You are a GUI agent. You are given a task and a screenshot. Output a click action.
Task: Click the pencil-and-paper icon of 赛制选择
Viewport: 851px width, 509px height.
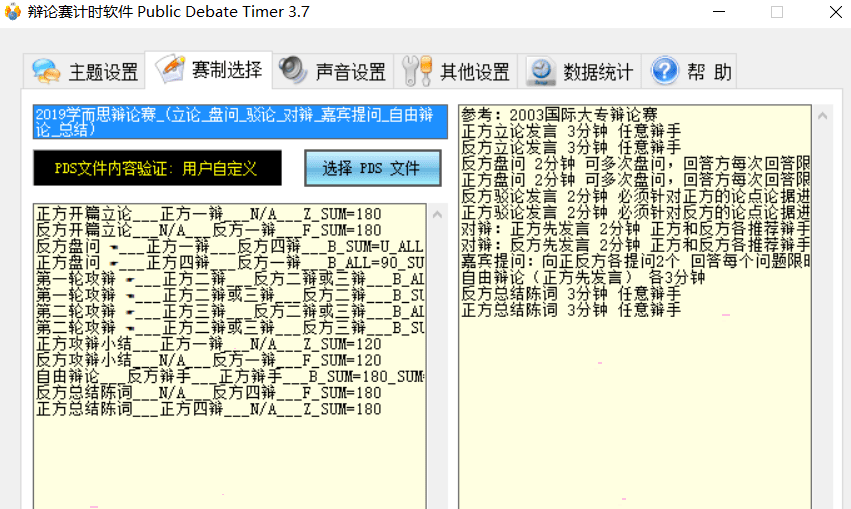(x=170, y=68)
